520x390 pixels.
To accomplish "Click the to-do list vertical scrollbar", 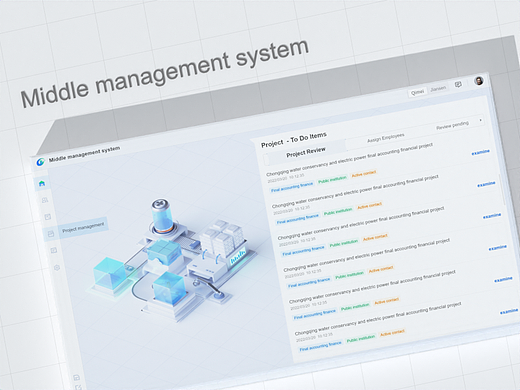I will (x=502, y=190).
